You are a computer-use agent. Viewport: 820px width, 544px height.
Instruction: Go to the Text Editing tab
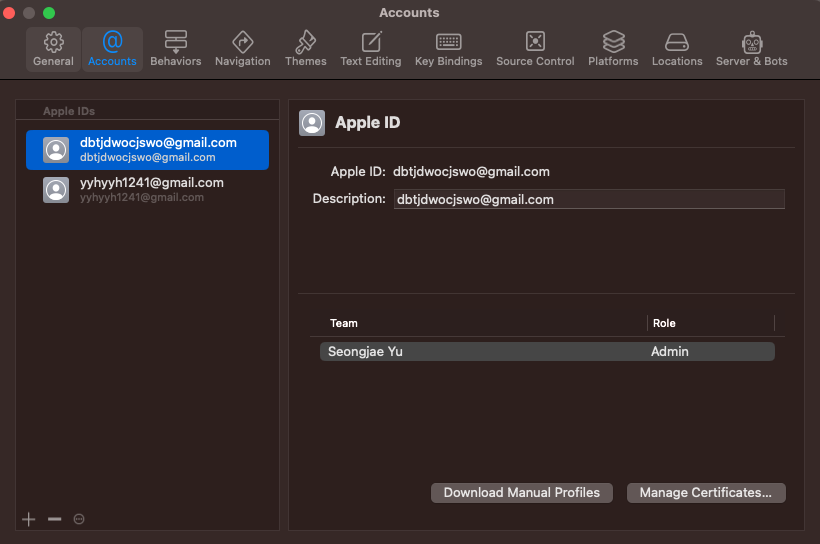371,49
